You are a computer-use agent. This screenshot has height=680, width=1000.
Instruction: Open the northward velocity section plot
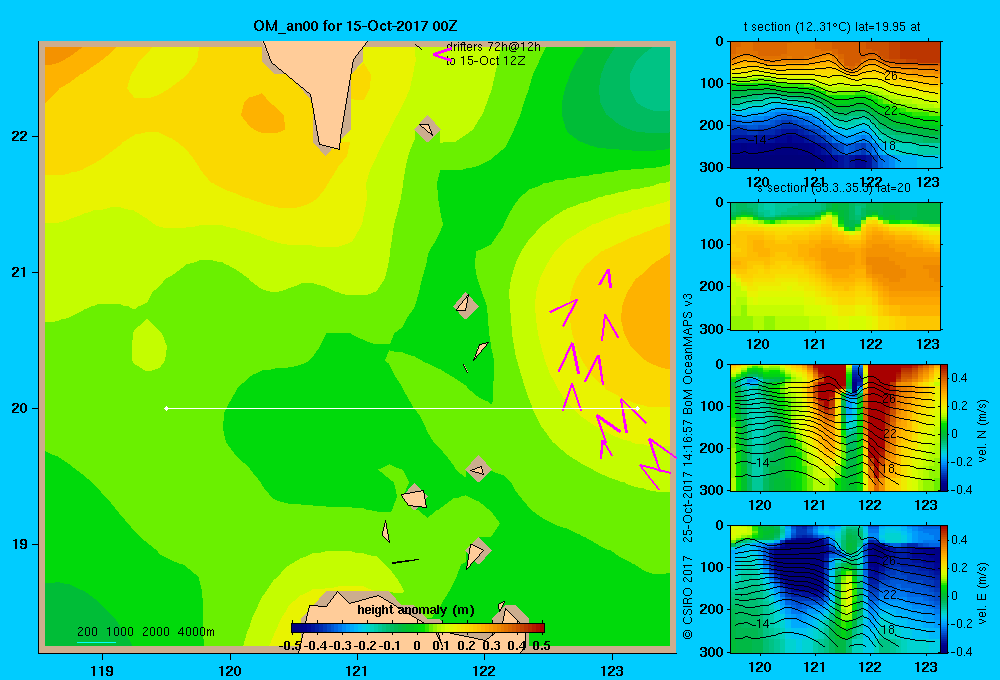(x=835, y=427)
